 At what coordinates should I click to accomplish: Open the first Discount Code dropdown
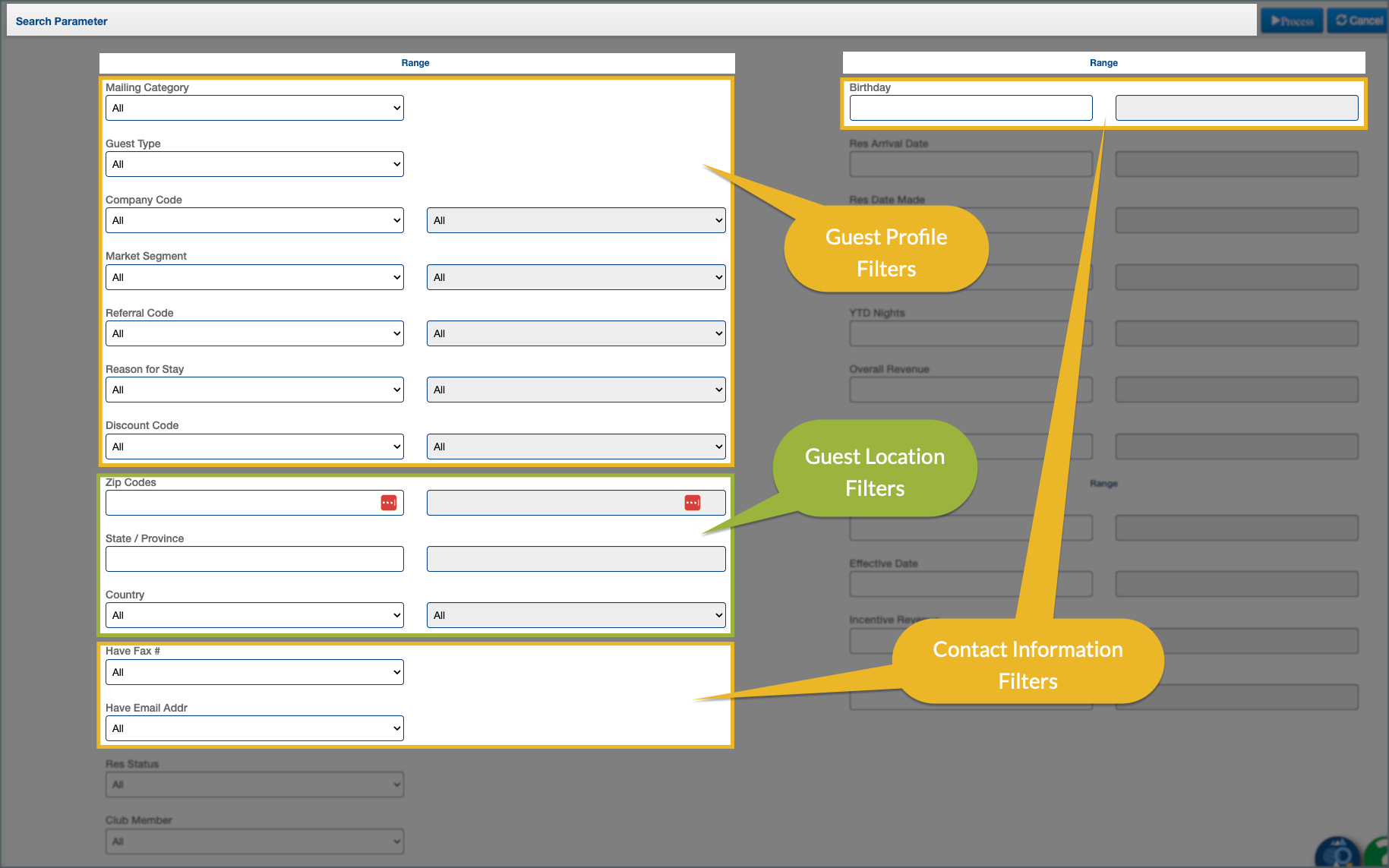[x=254, y=447]
